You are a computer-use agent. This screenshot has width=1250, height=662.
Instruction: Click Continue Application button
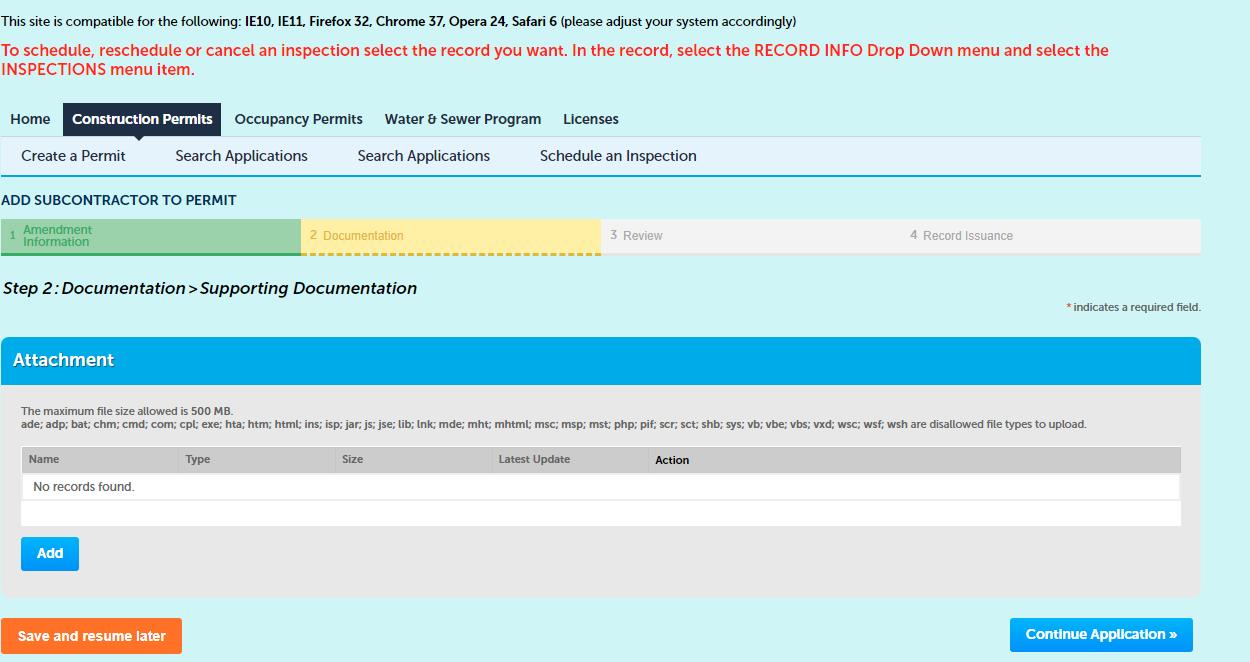1101,635
